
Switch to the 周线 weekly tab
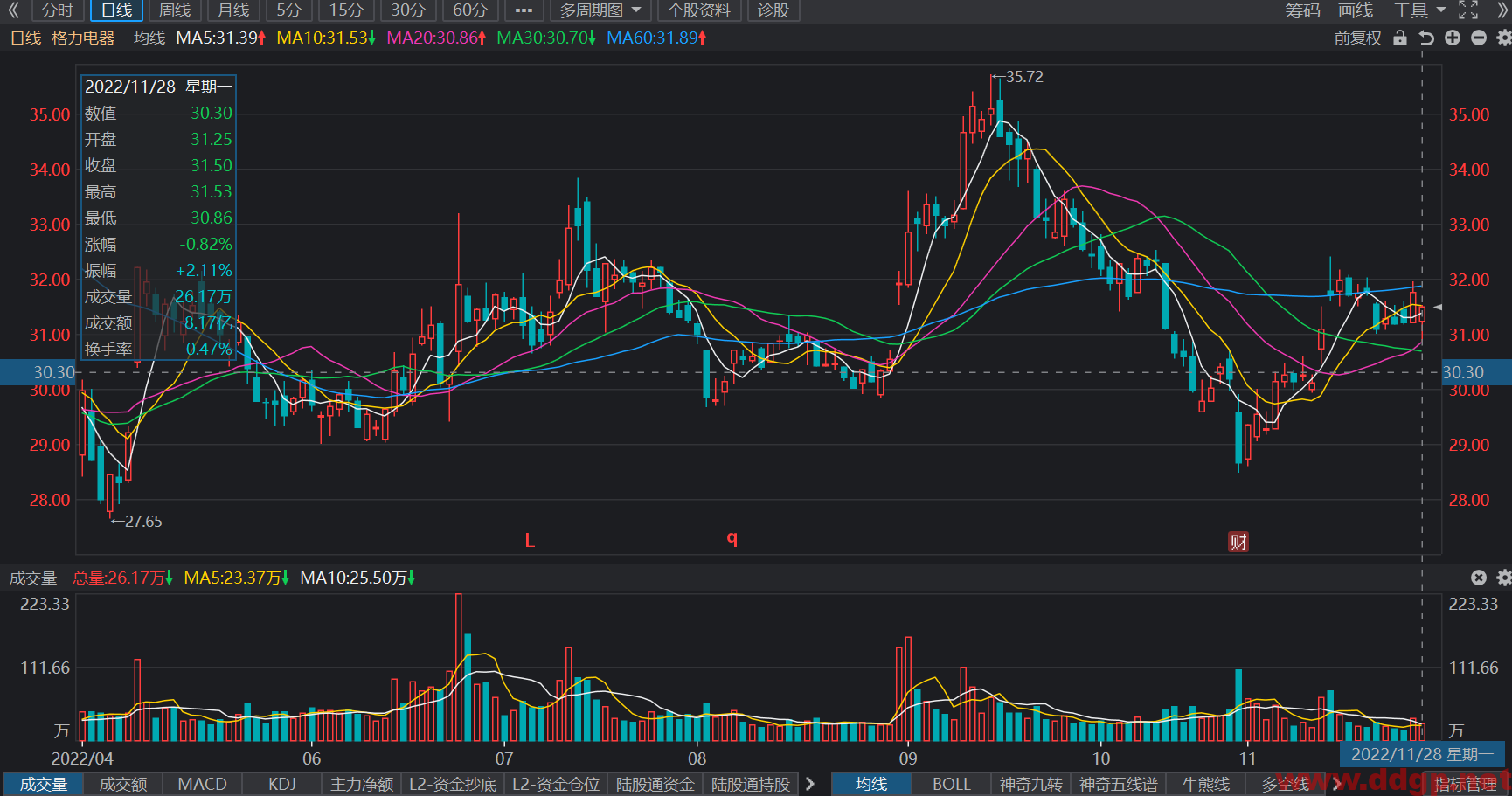175,10
